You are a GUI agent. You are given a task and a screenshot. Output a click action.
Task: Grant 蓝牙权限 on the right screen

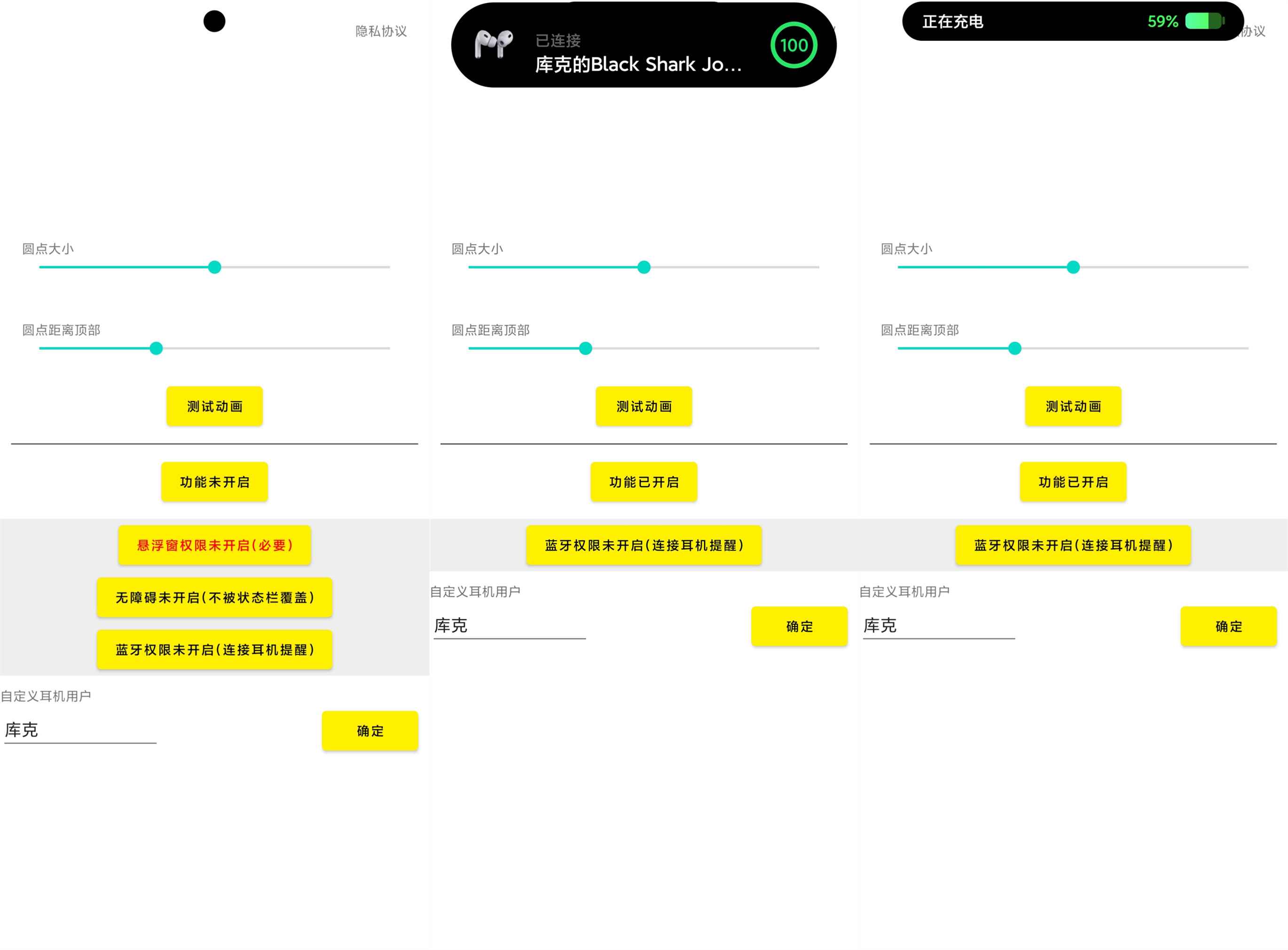tap(1072, 545)
